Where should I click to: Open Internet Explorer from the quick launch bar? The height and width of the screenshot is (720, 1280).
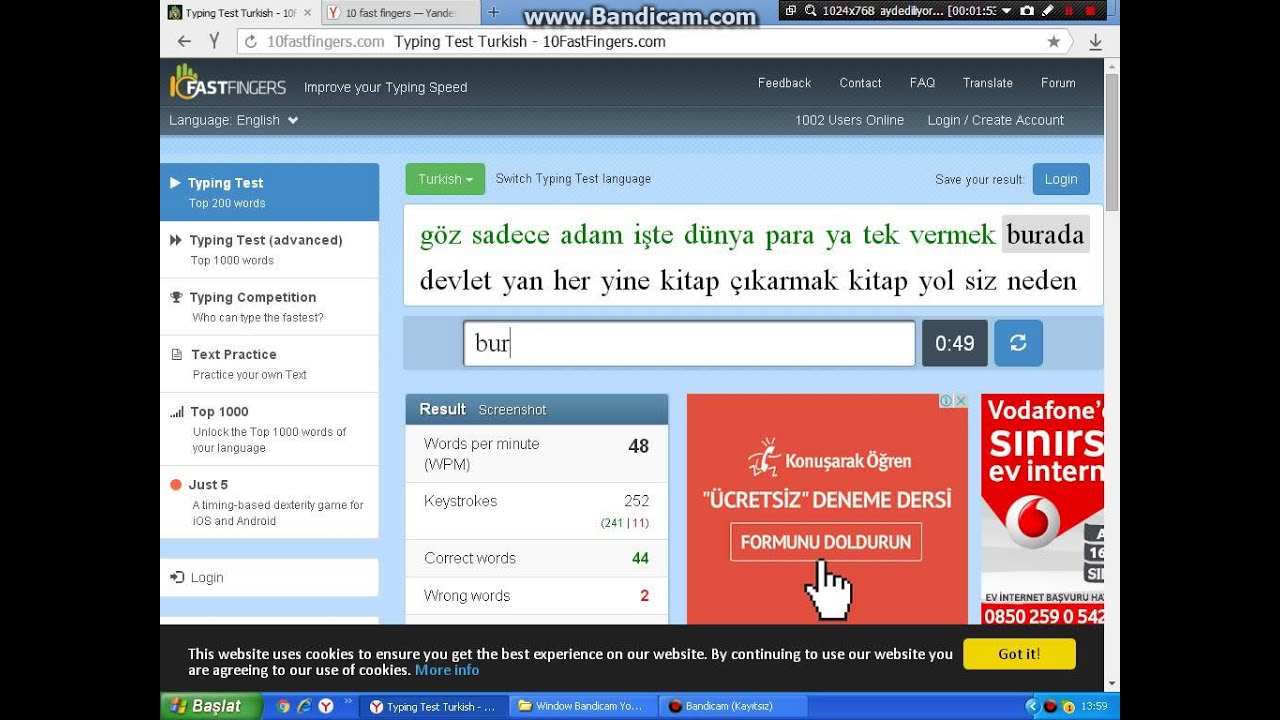point(304,706)
